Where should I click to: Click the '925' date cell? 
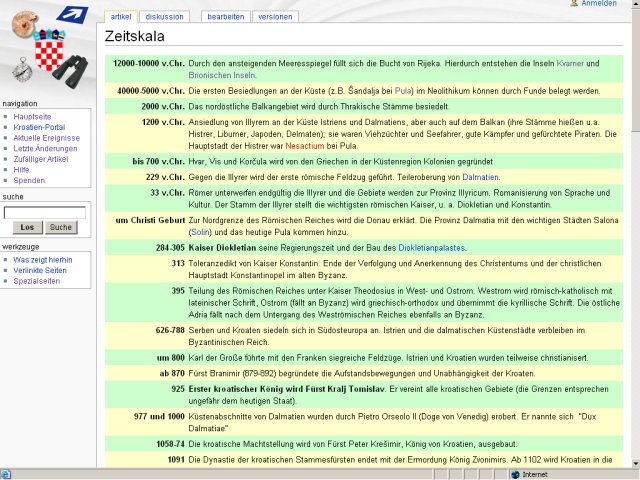(178, 389)
